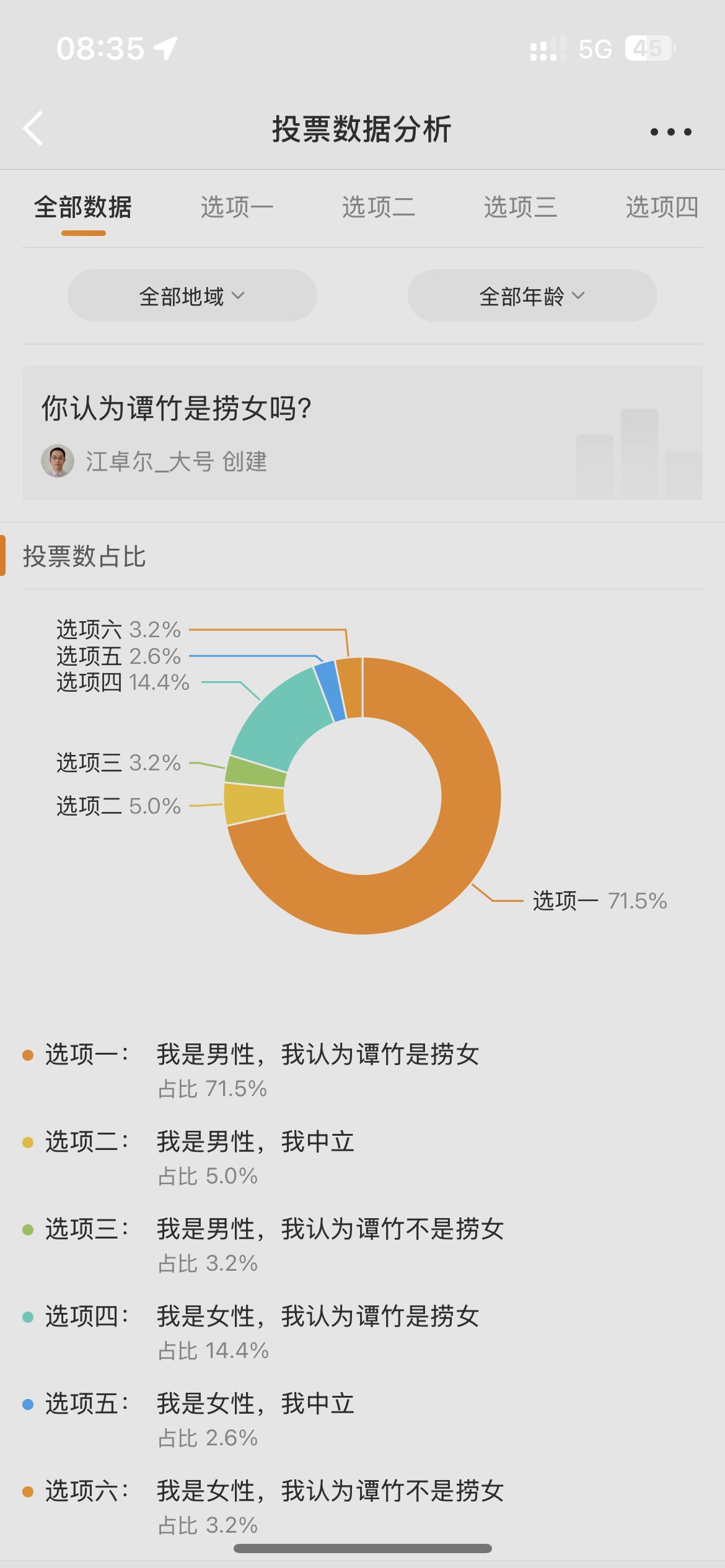
Task: Open the three-dot more options menu
Action: 671,131
